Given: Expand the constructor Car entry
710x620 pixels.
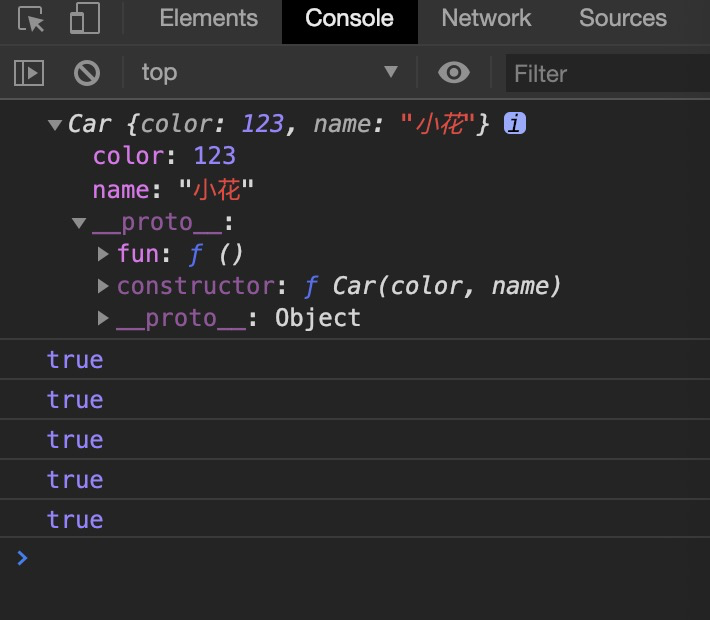Looking at the screenshot, I should 104,286.
